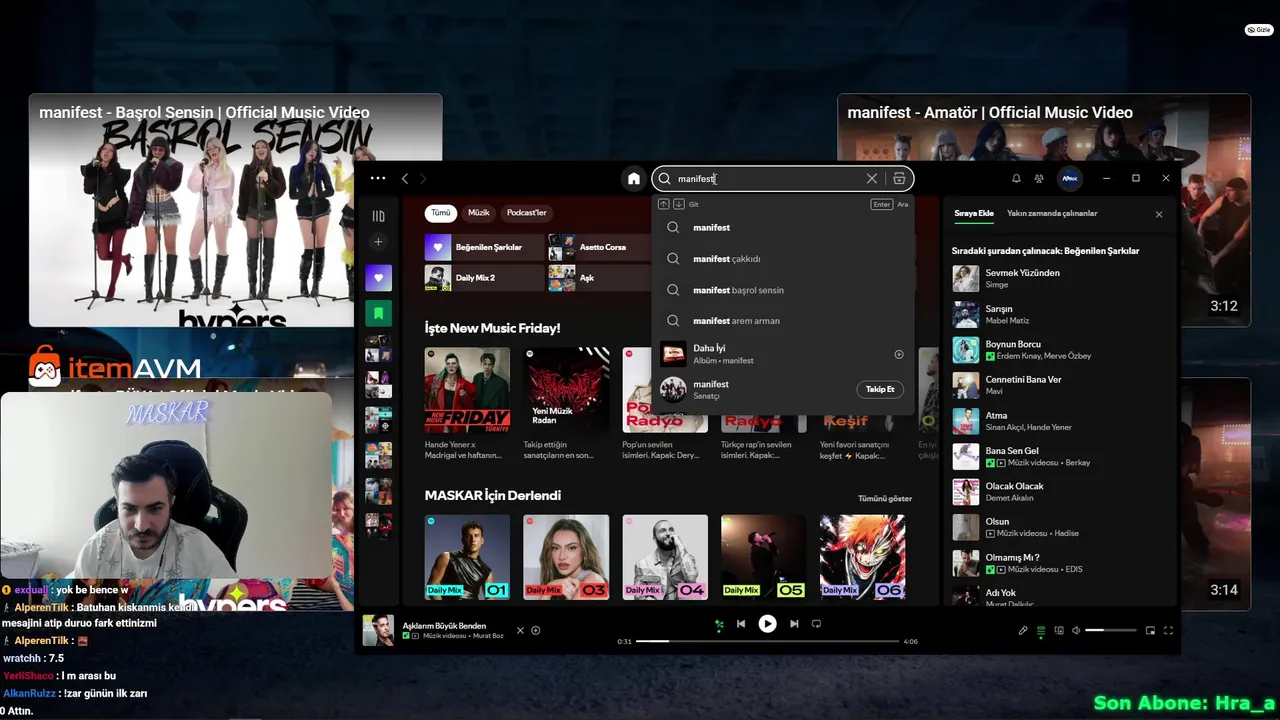Viewport: 1280px width, 720px height.
Task: Open the Daily Mix 05 card
Action: click(764, 557)
